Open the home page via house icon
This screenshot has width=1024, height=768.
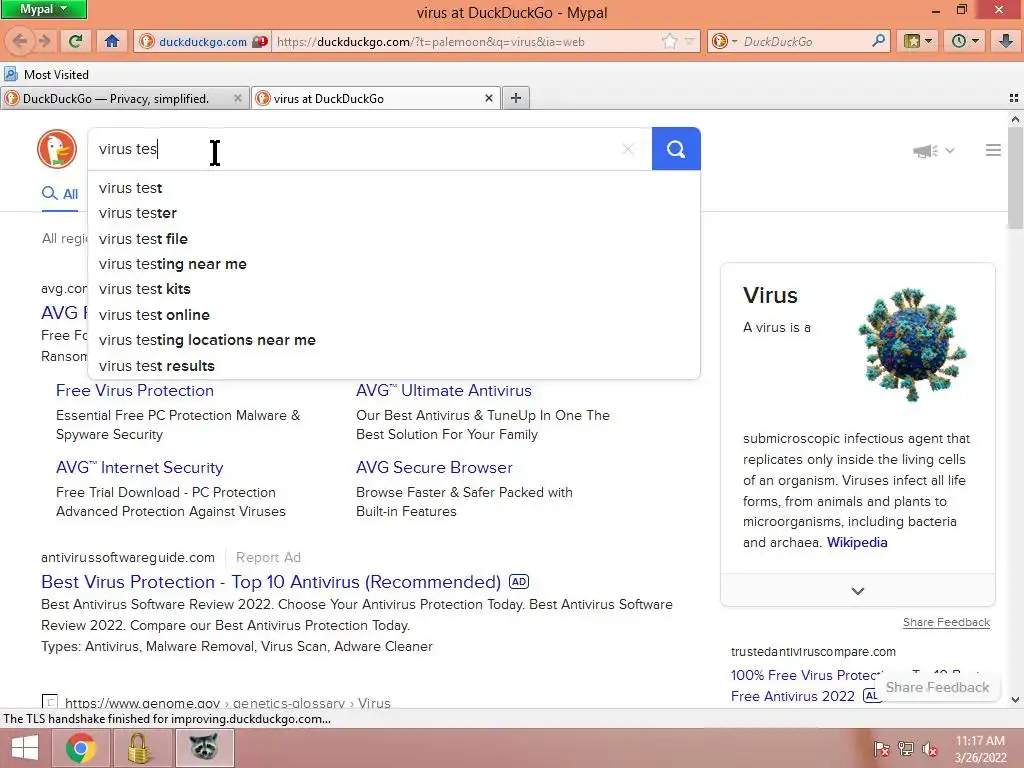coord(112,41)
